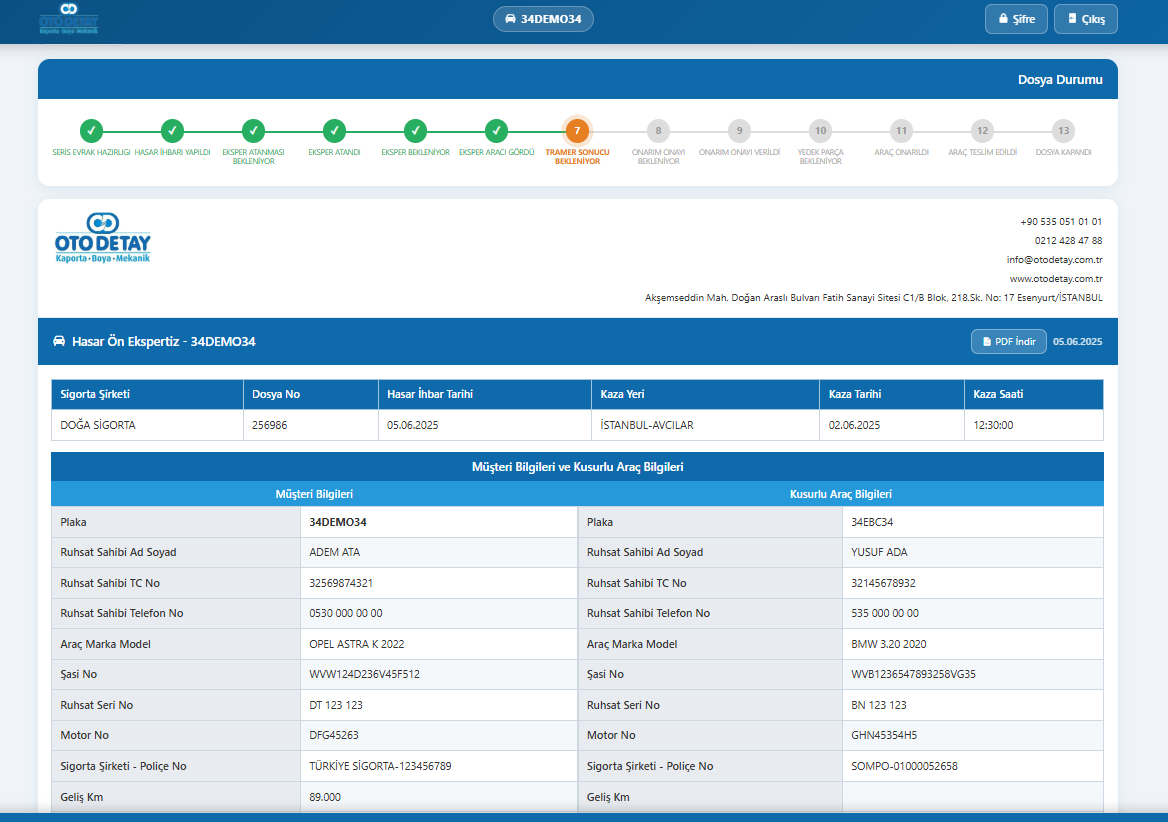Click the info@otodetay.com.tr email address
This screenshot has height=822, width=1168.
click(x=1054, y=260)
